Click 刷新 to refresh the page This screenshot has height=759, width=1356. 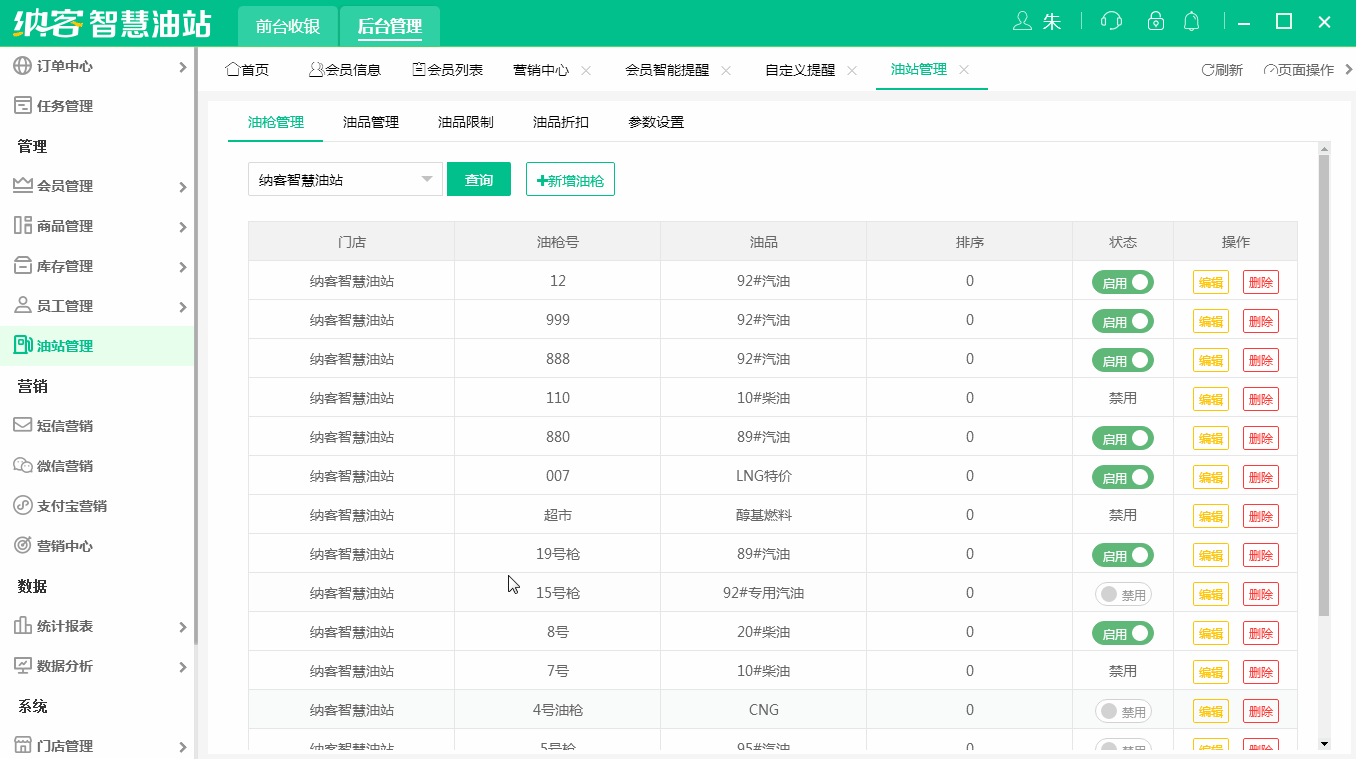[x=1220, y=69]
